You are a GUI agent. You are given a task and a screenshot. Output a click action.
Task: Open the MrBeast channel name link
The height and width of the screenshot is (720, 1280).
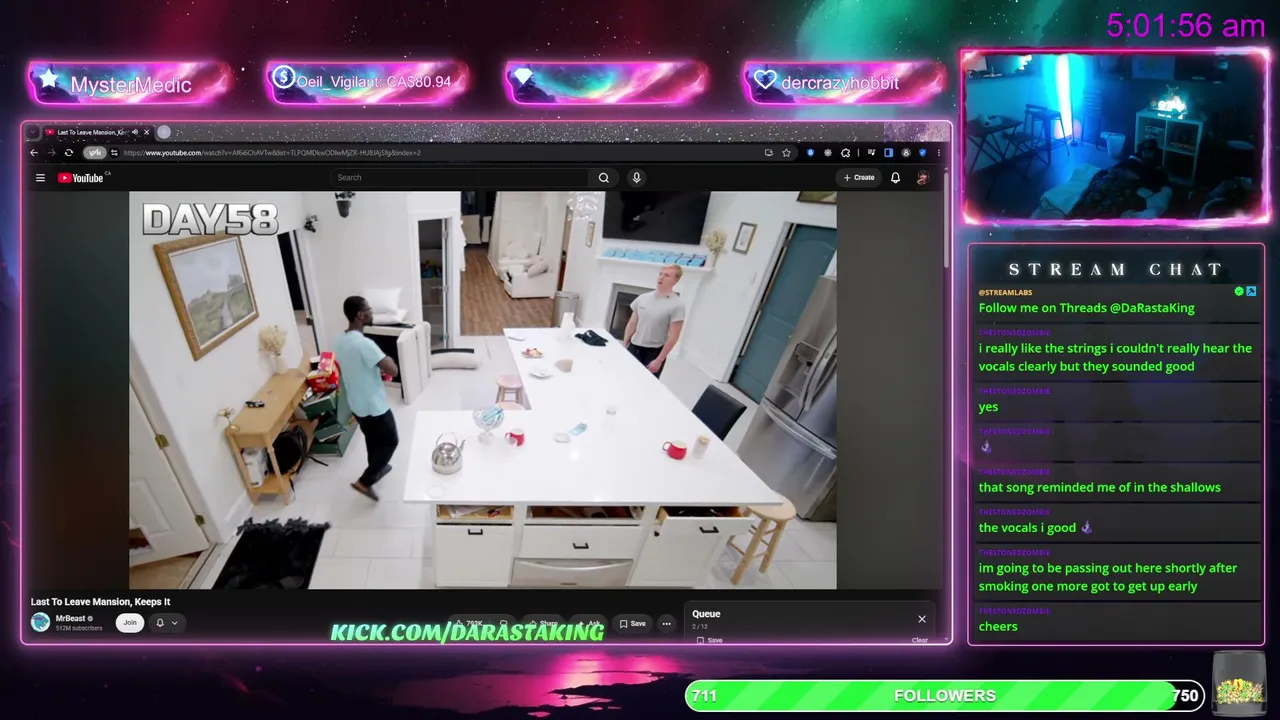(x=70, y=618)
